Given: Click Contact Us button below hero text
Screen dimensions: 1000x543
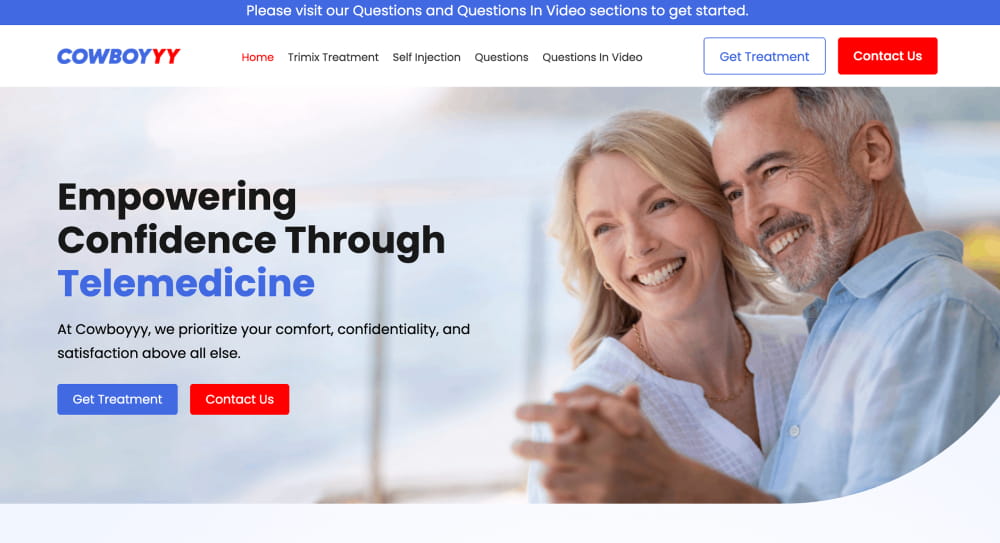Looking at the screenshot, I should click(240, 399).
